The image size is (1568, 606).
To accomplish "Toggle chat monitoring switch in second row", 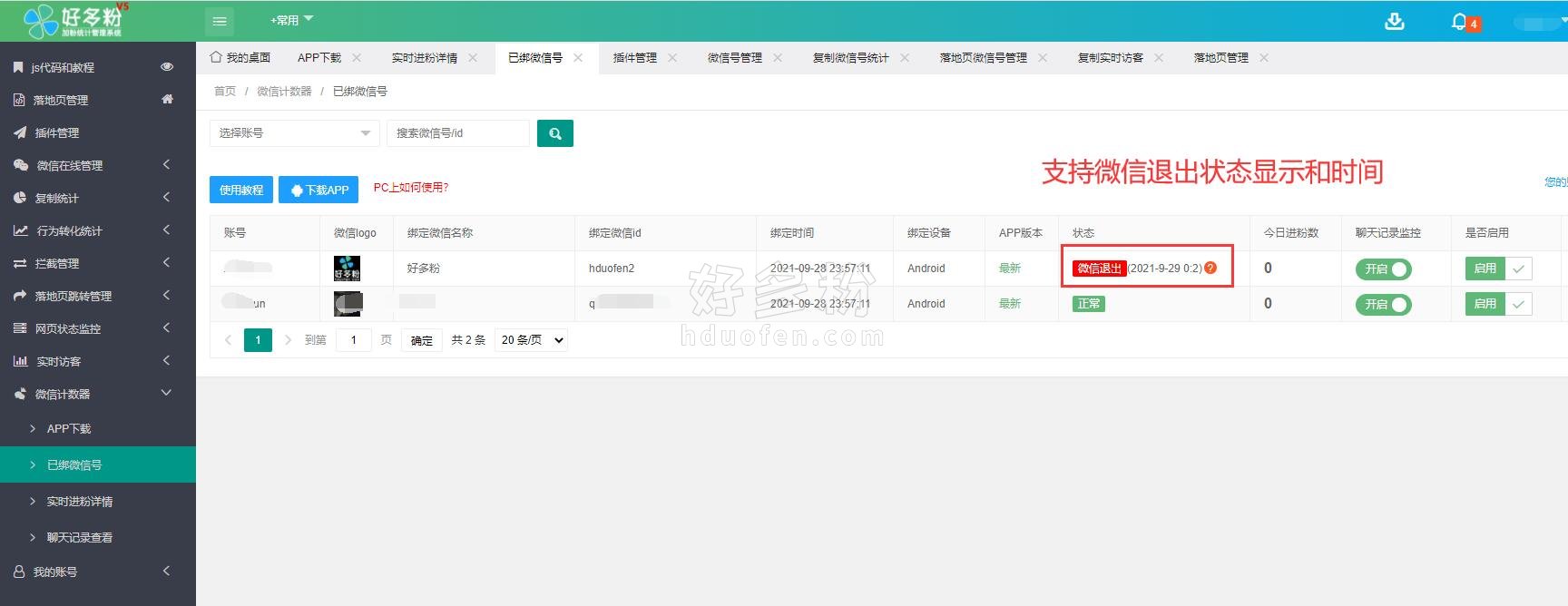I will click(1384, 304).
